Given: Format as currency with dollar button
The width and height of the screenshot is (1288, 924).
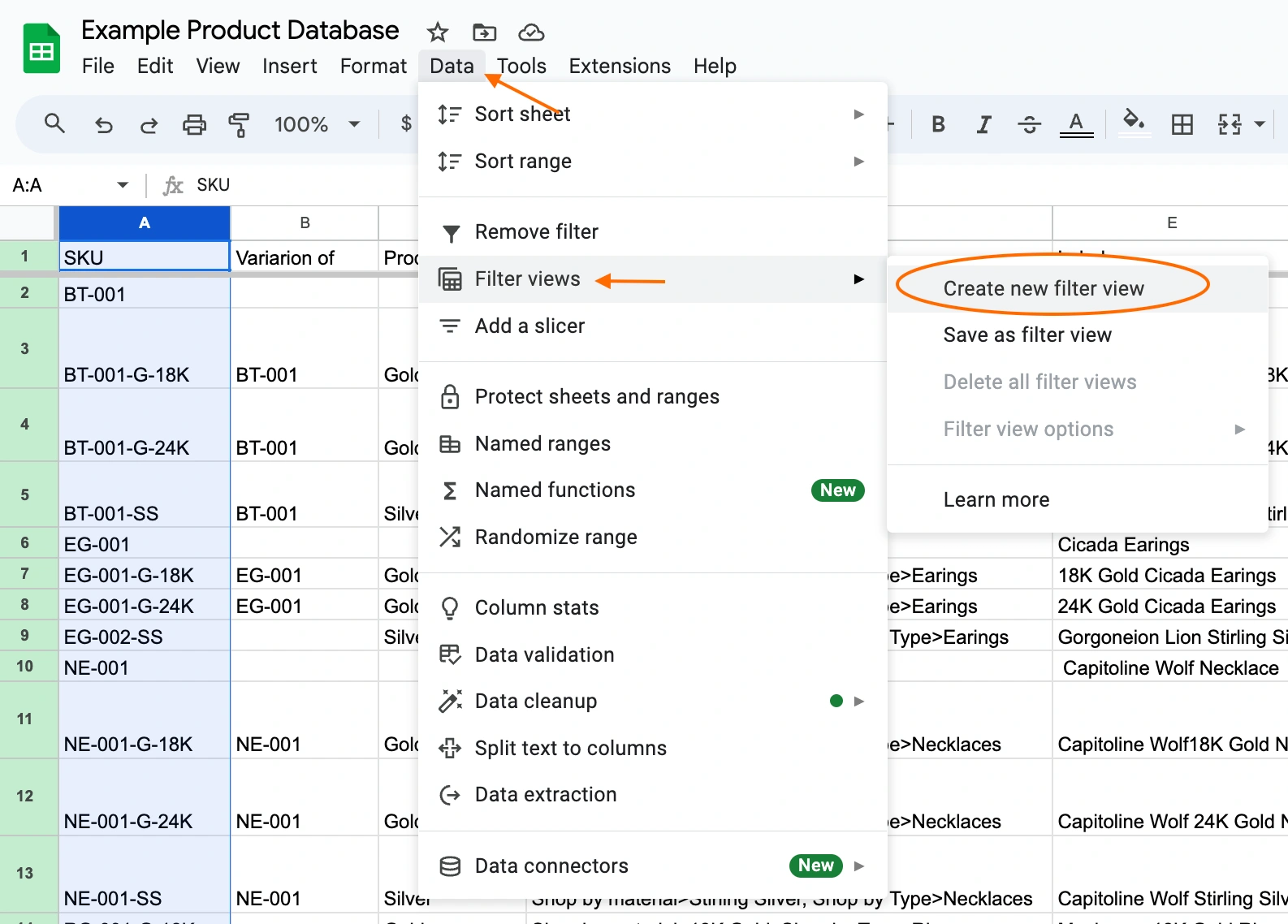Looking at the screenshot, I should click(406, 123).
